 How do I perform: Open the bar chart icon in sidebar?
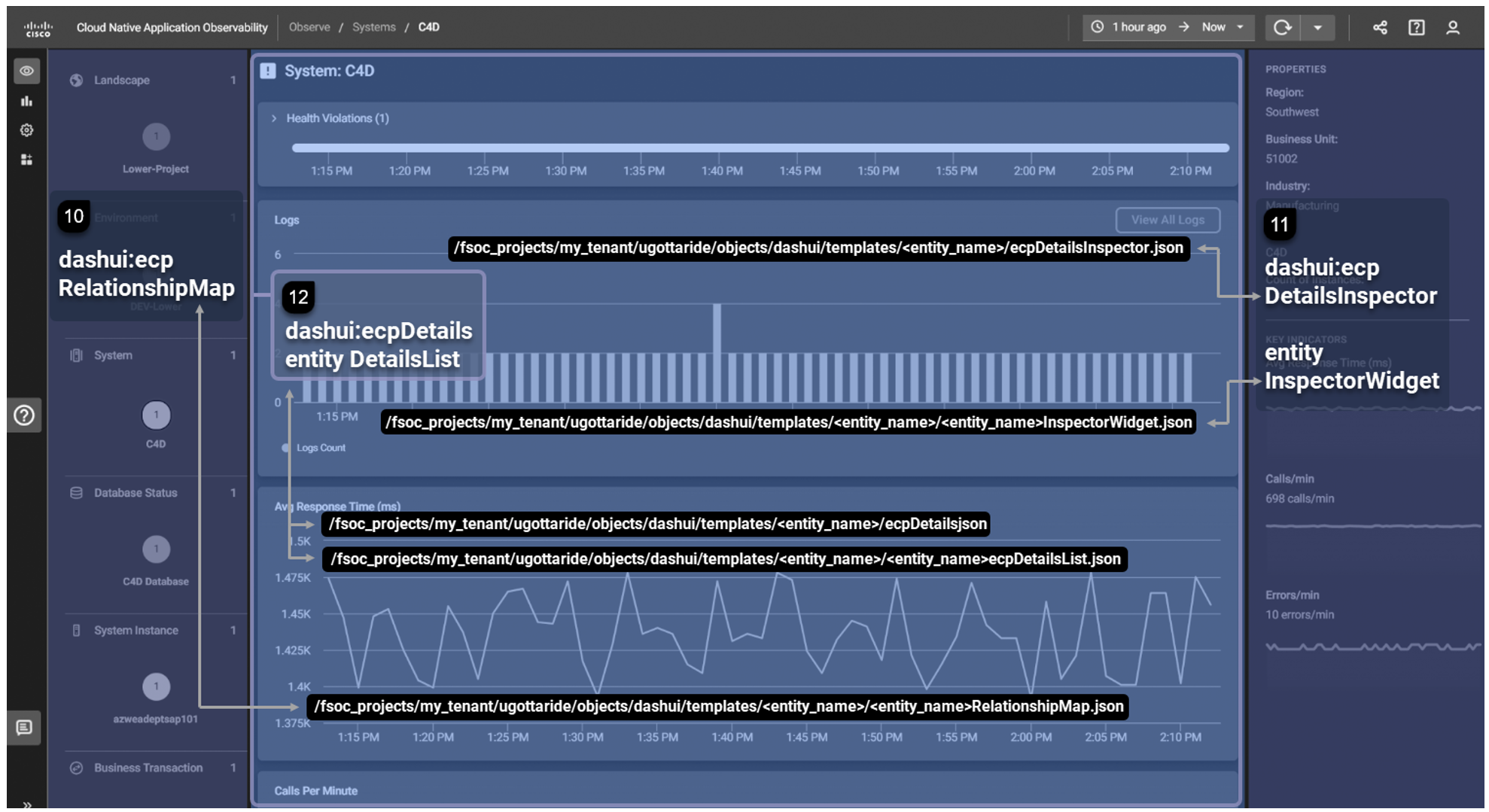click(x=26, y=101)
